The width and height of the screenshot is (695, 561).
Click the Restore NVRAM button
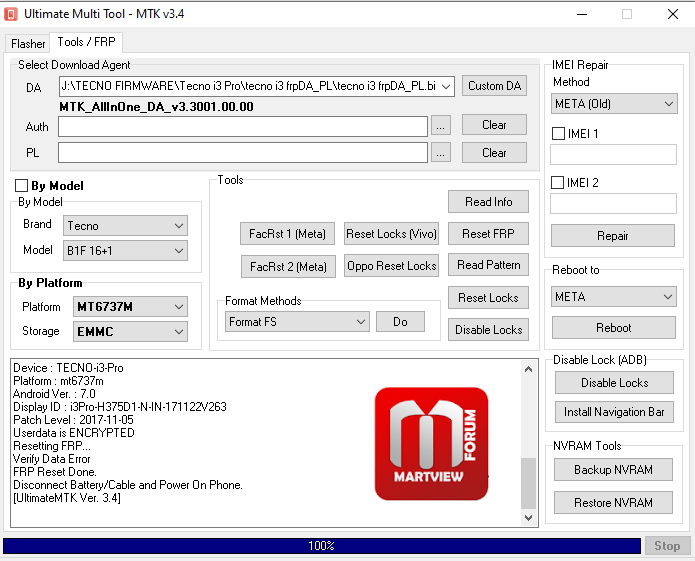click(613, 503)
